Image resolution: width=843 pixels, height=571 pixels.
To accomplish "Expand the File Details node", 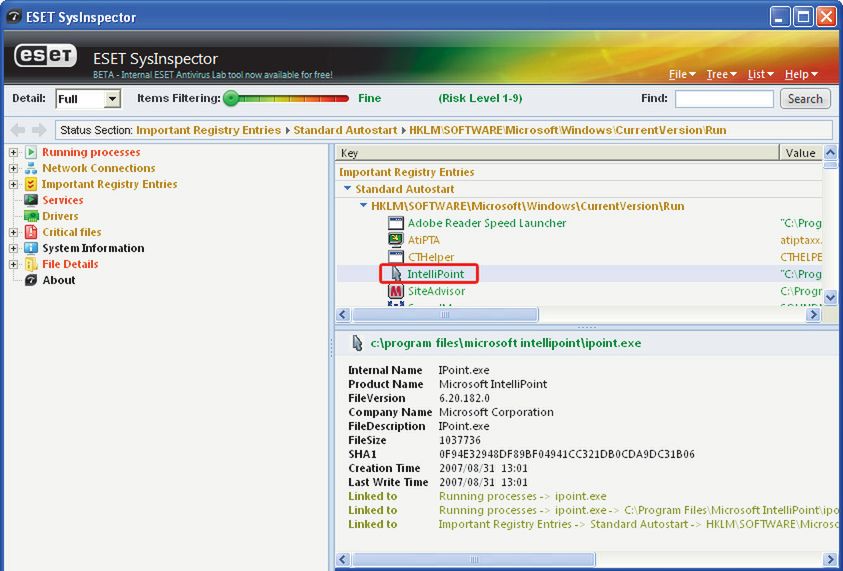I will [x=13, y=265].
